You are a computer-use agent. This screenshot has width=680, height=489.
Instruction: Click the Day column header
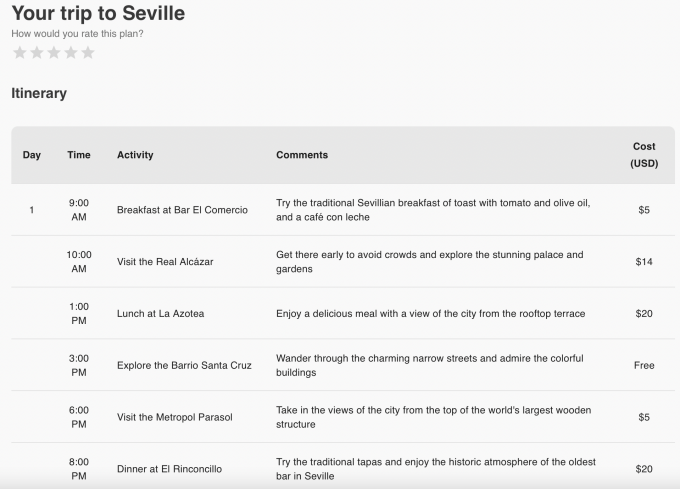coord(32,155)
